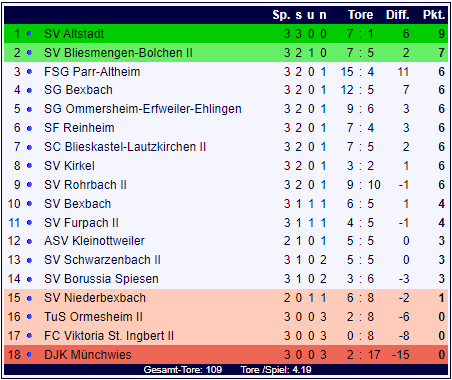Click the blue dot beside SV Niederbexbach

click(x=29, y=298)
